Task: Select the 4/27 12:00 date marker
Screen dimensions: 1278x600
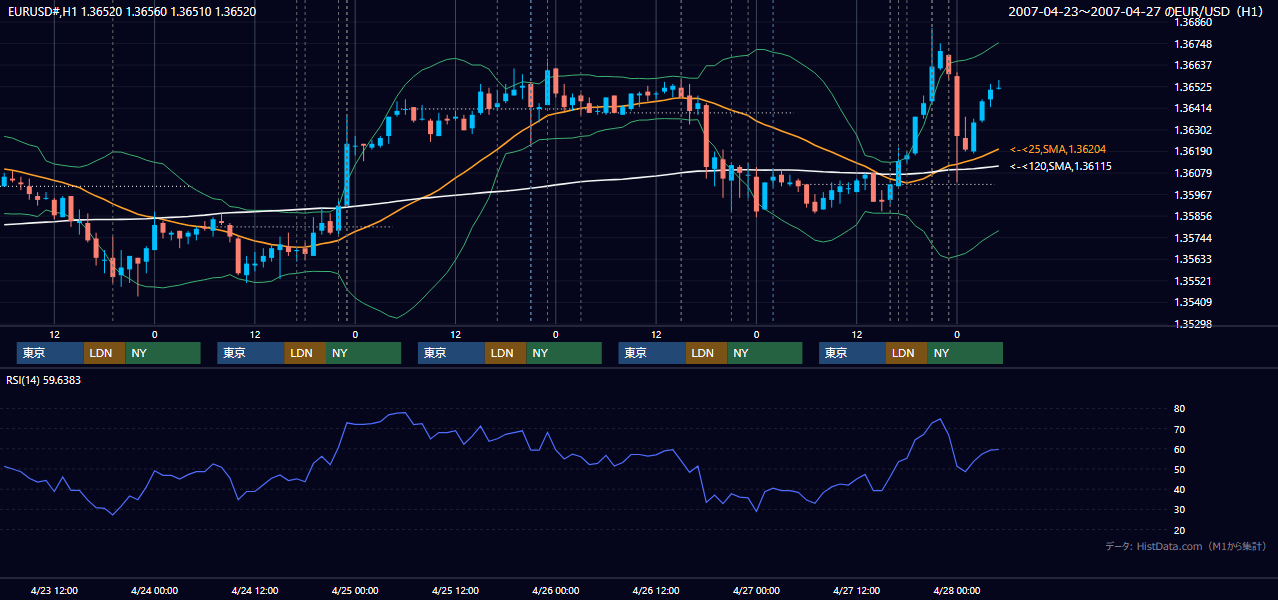Action: (x=857, y=590)
